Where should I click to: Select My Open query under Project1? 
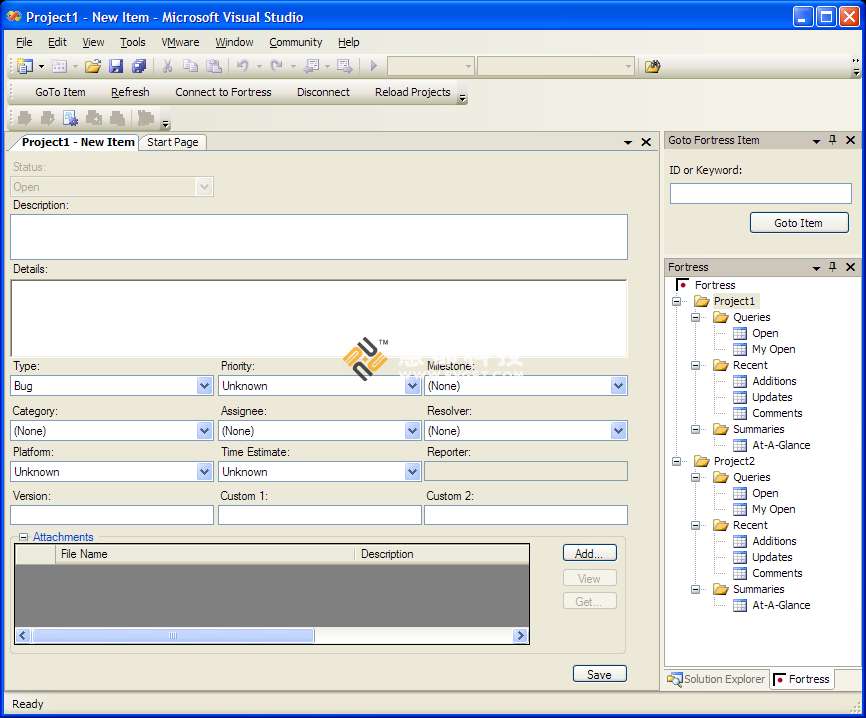pyautogui.click(x=773, y=349)
